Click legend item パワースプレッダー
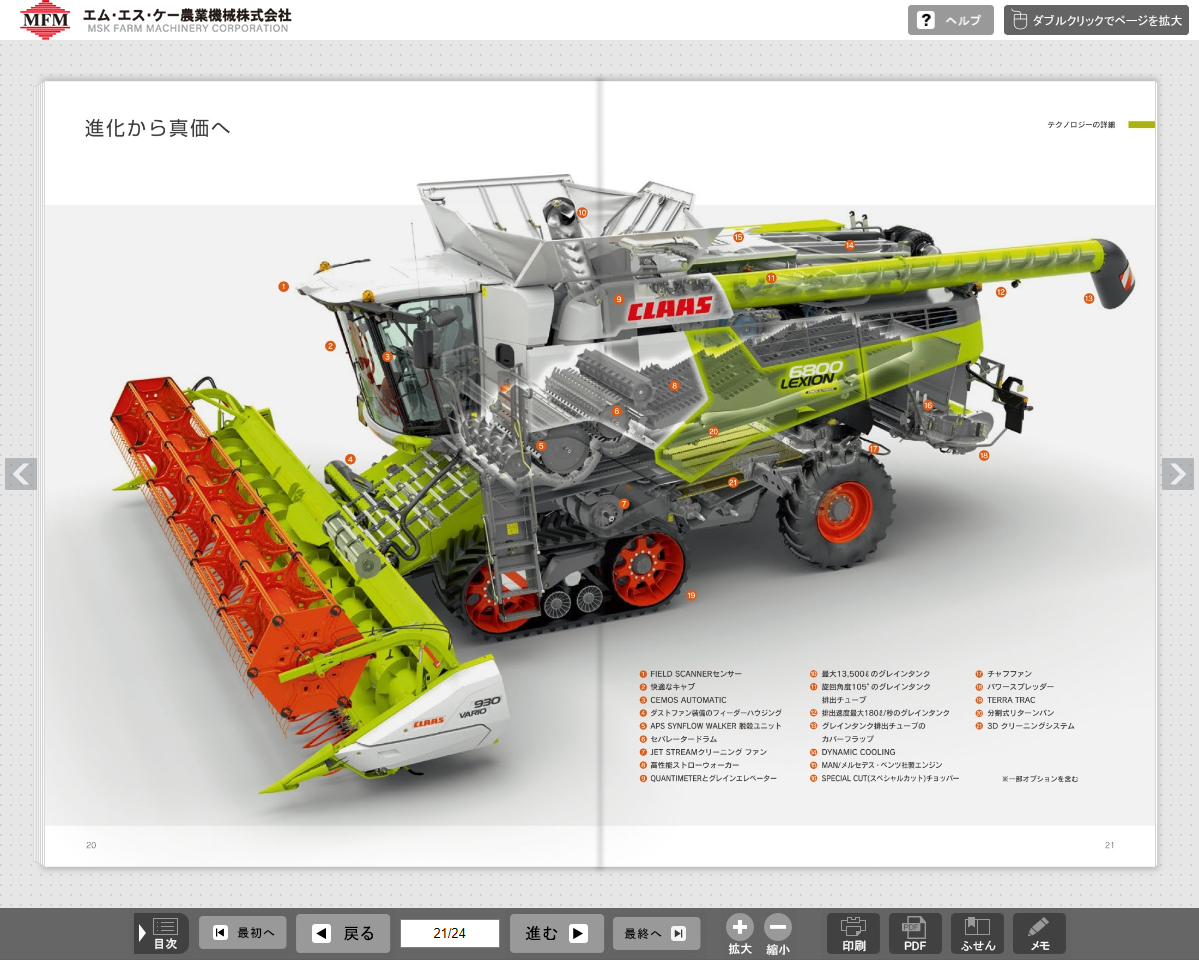 click(1015, 687)
